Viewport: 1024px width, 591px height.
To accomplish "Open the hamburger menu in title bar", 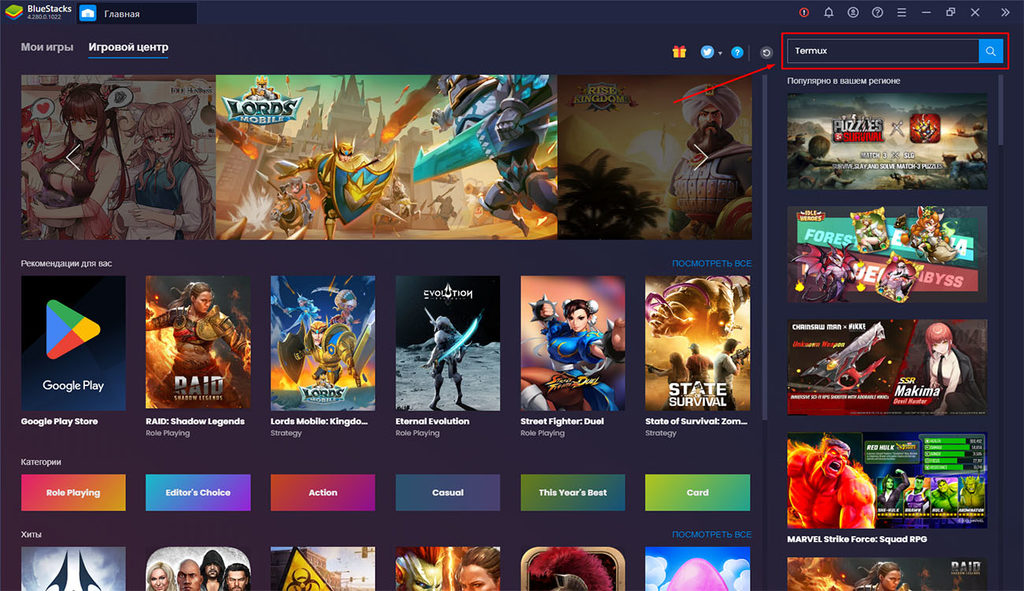I will click(x=901, y=12).
